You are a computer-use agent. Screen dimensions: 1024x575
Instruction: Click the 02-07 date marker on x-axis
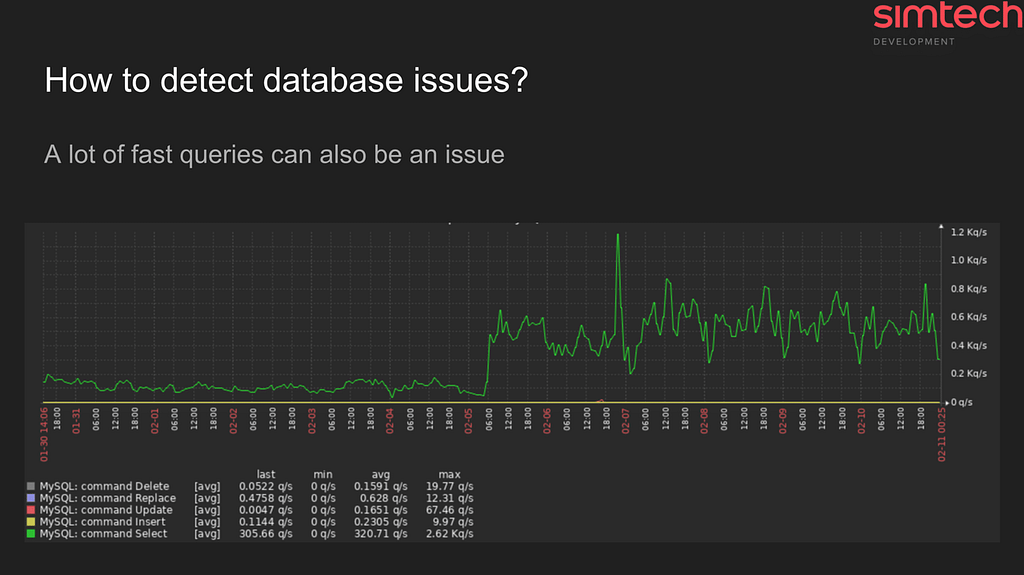[626, 419]
